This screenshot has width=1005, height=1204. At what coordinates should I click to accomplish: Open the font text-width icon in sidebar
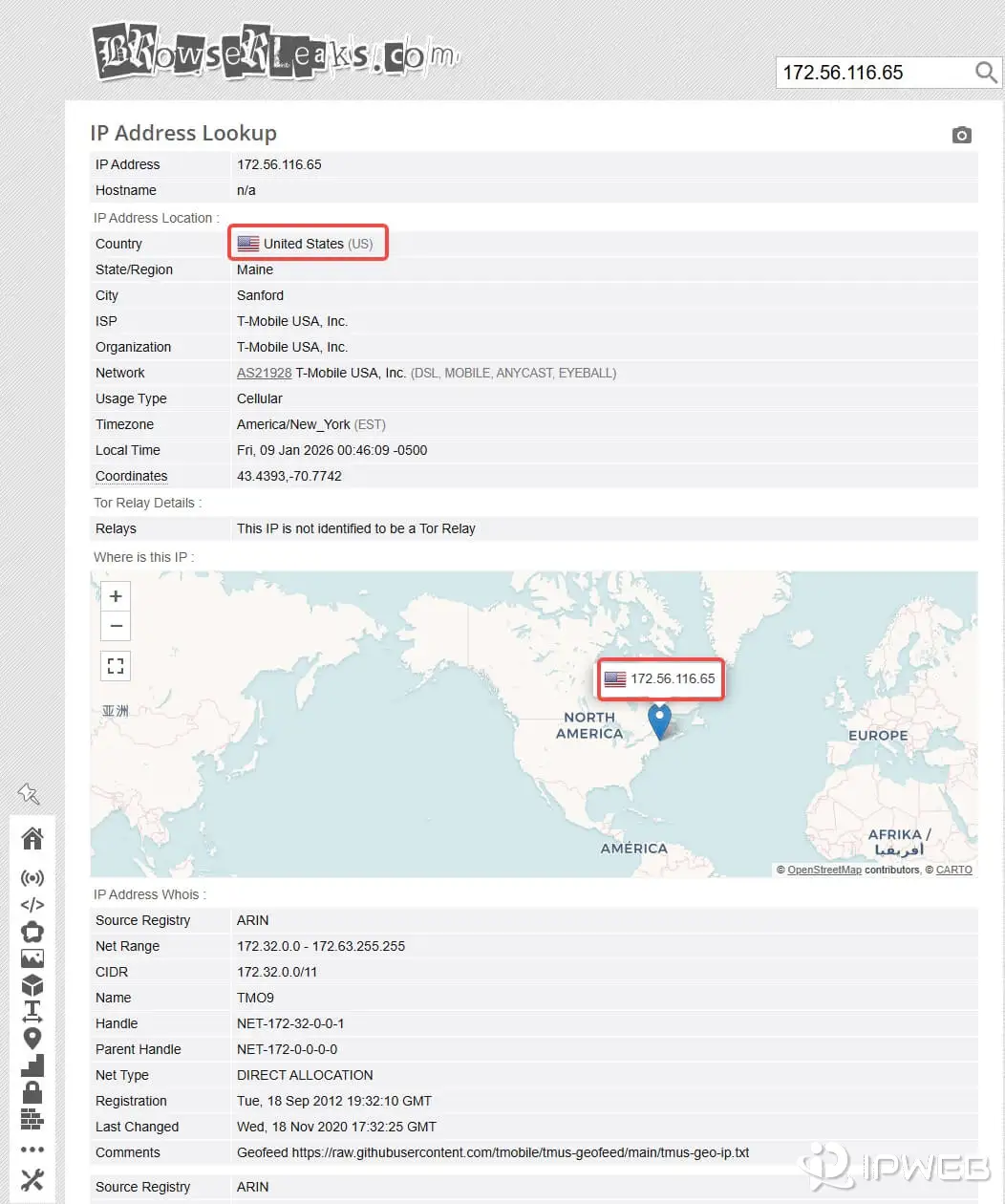(32, 1011)
